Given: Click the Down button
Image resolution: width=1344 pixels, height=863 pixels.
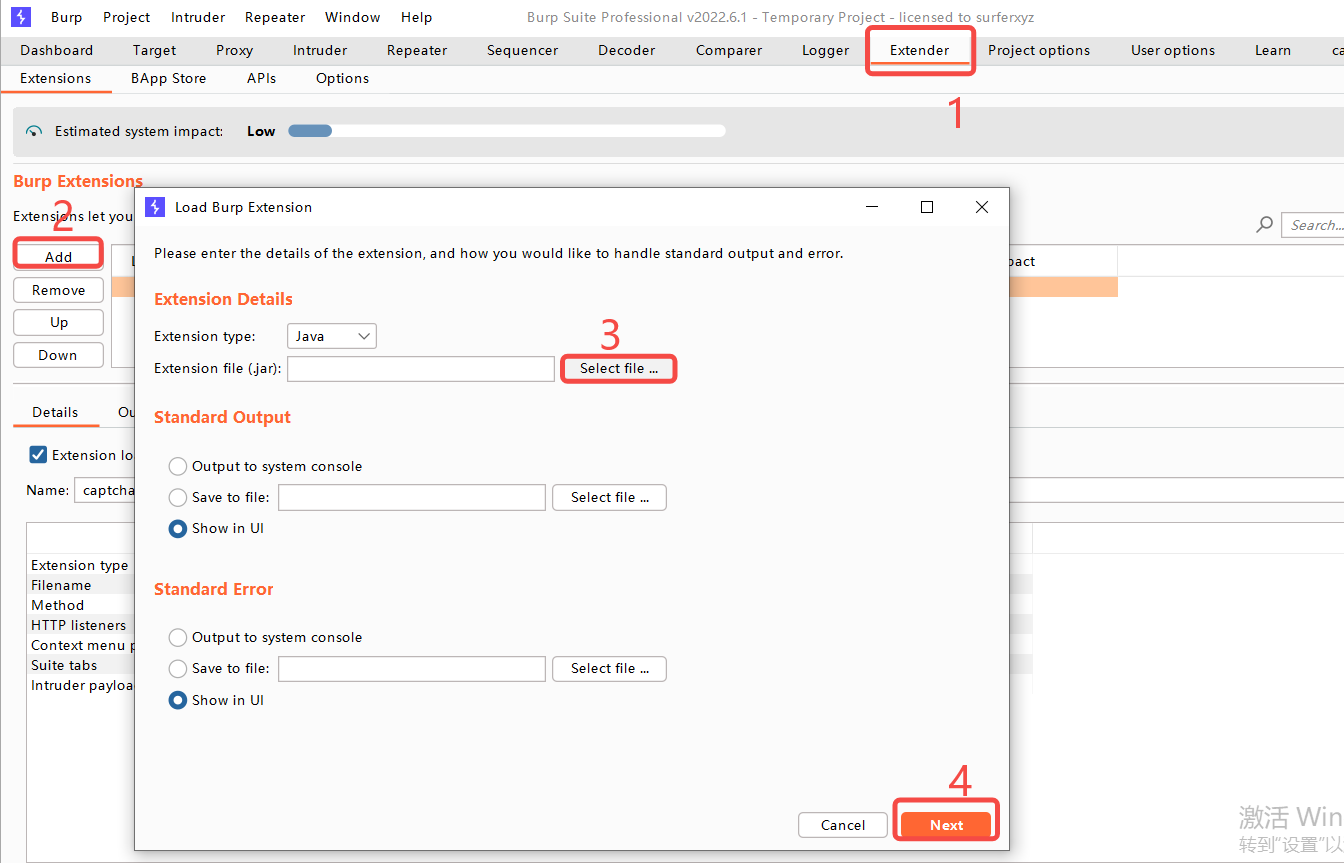Looking at the screenshot, I should click(x=58, y=355).
